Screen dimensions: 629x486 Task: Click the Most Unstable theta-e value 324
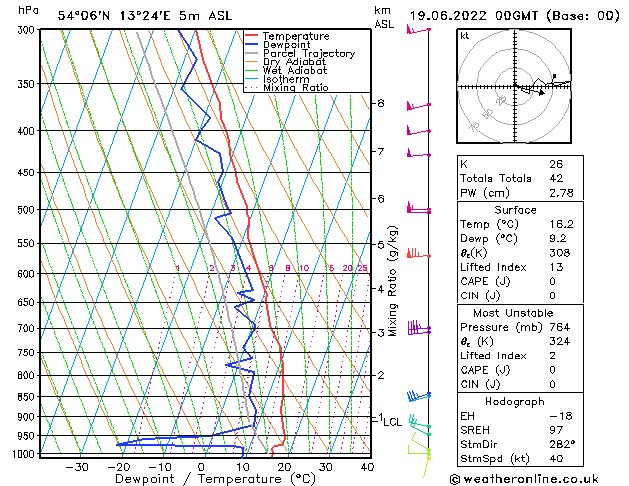[560, 341]
